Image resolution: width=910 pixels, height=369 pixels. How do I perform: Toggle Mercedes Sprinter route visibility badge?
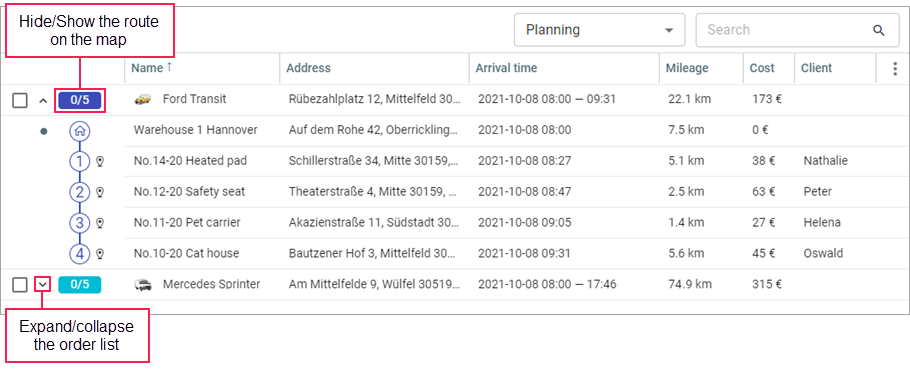pyautogui.click(x=80, y=284)
